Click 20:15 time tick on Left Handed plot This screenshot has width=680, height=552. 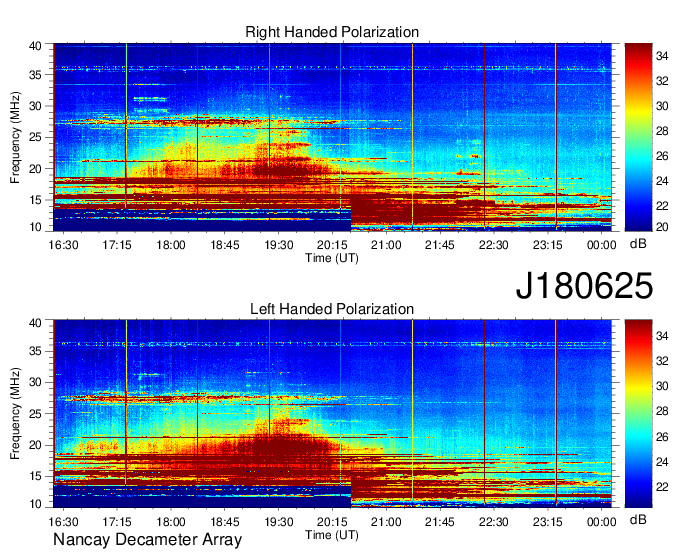coord(332,522)
